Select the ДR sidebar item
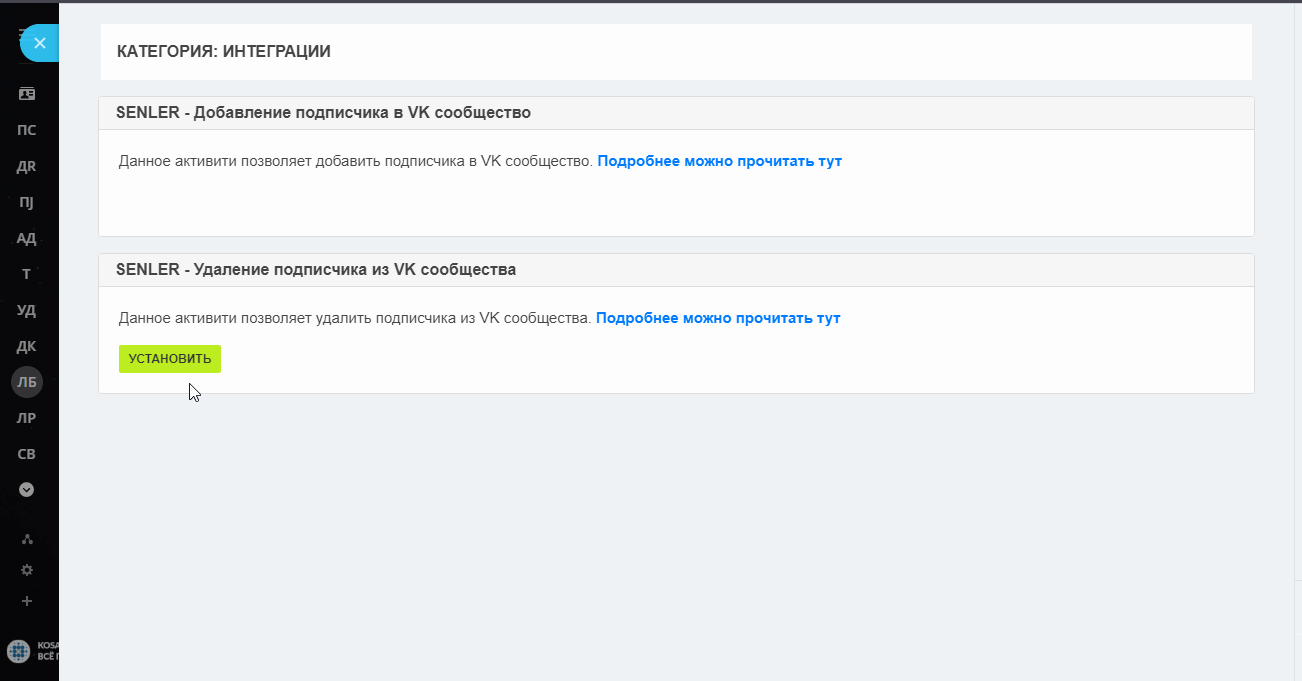 coord(27,166)
